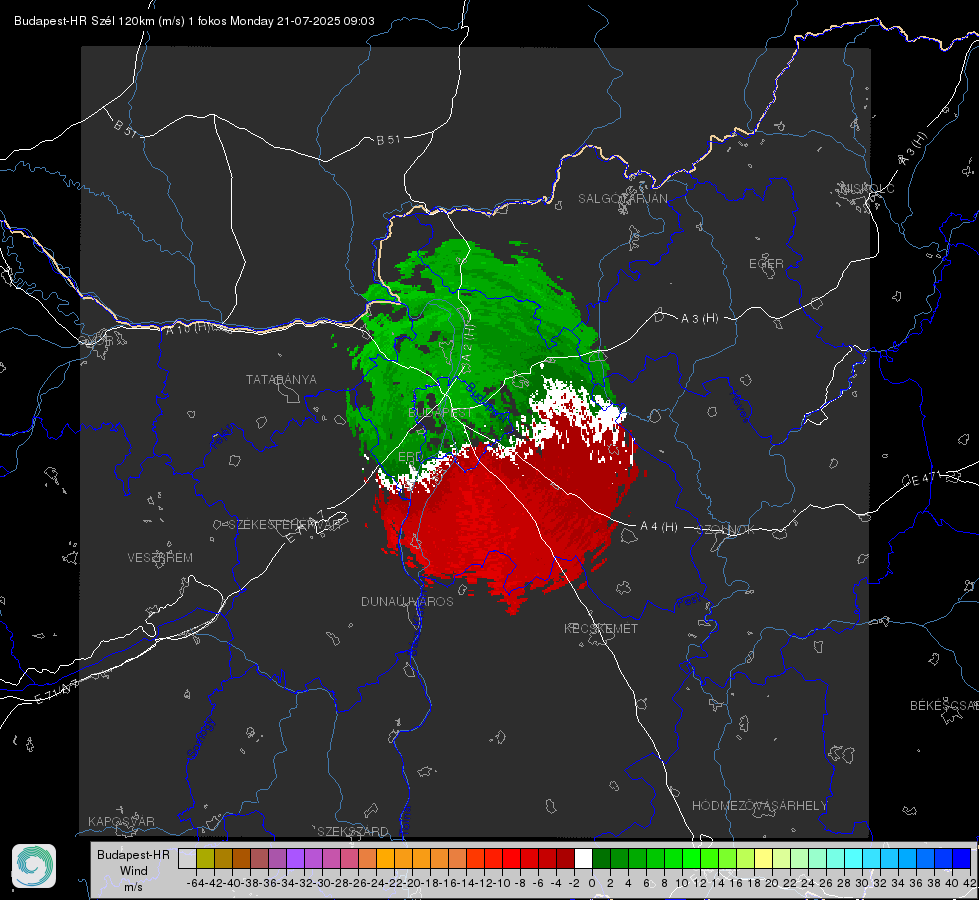Click the ÉRD town label
The width and height of the screenshot is (979, 900).
[x=410, y=457]
